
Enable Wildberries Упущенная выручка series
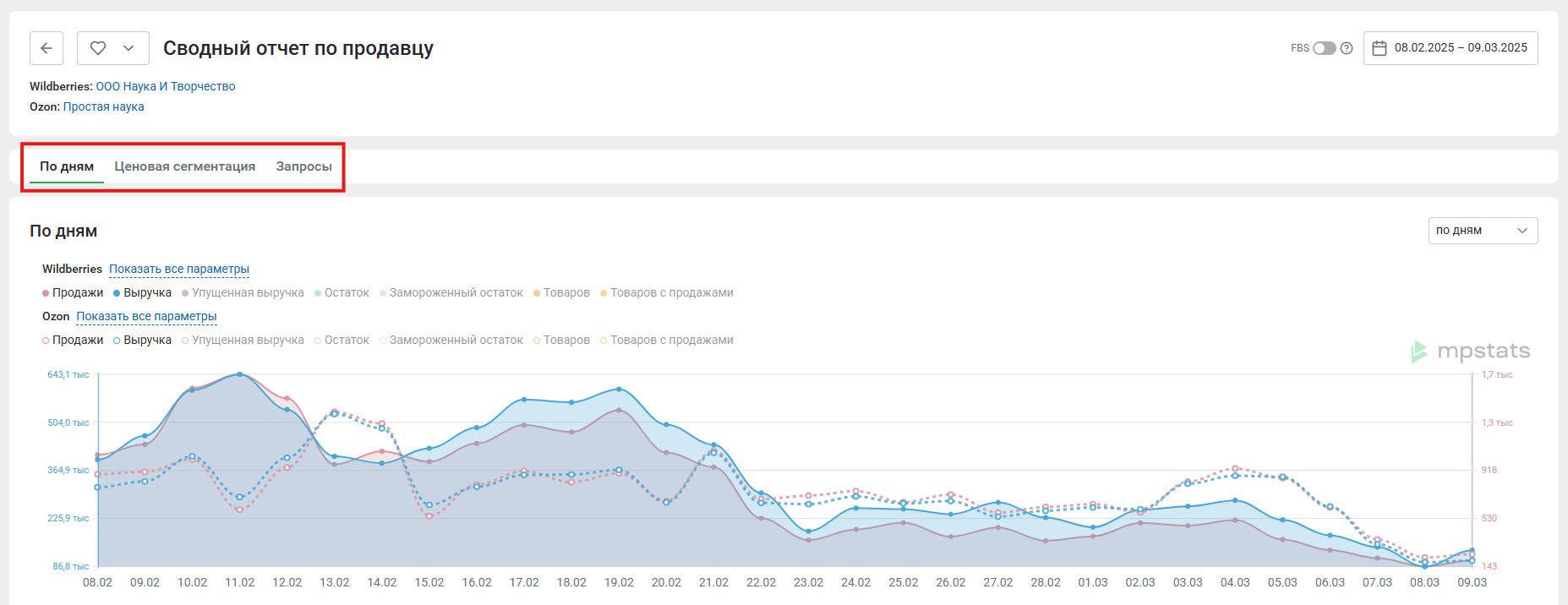243,292
